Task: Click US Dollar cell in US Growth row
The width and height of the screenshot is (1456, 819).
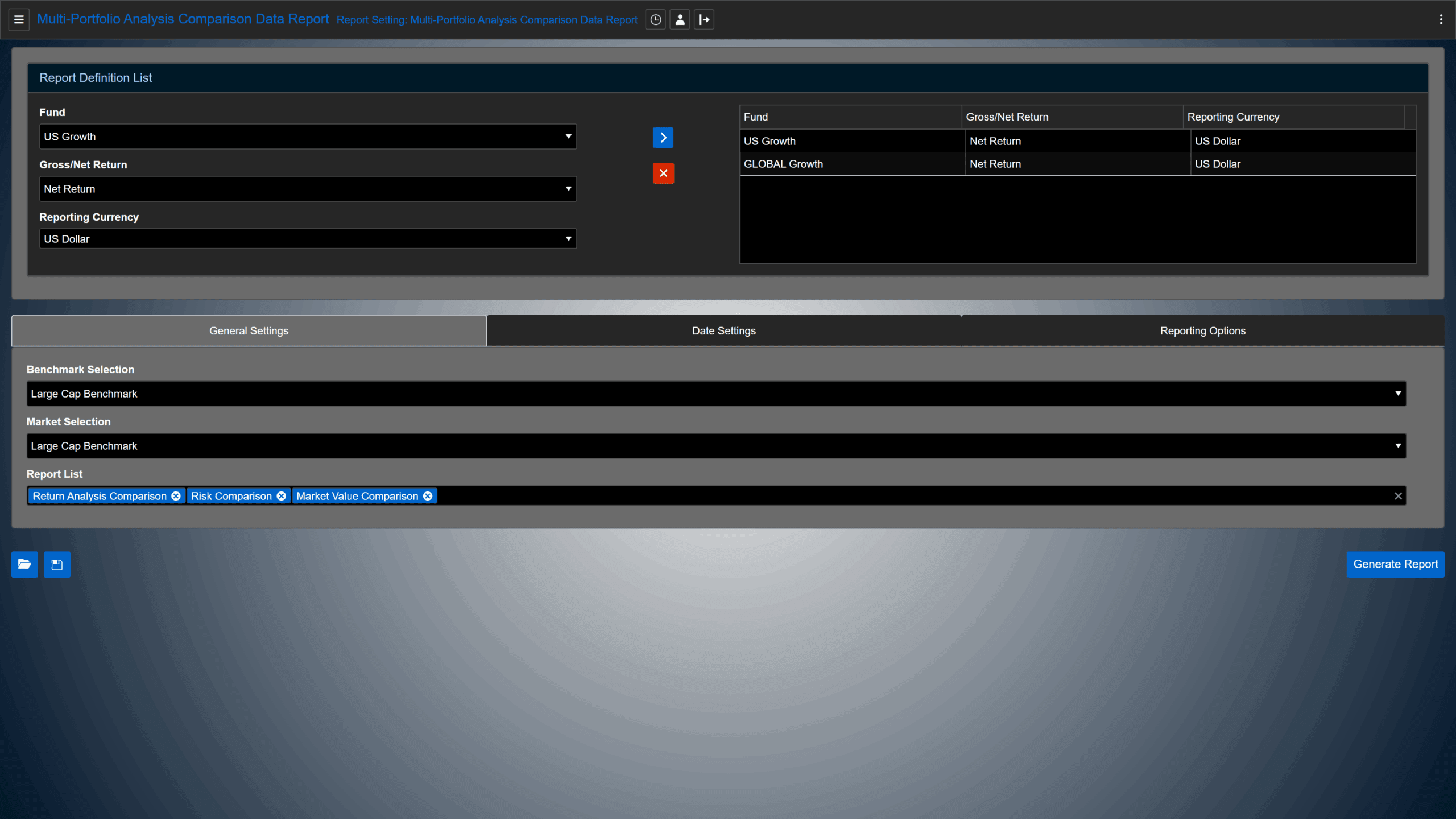Action: pyautogui.click(x=1302, y=141)
